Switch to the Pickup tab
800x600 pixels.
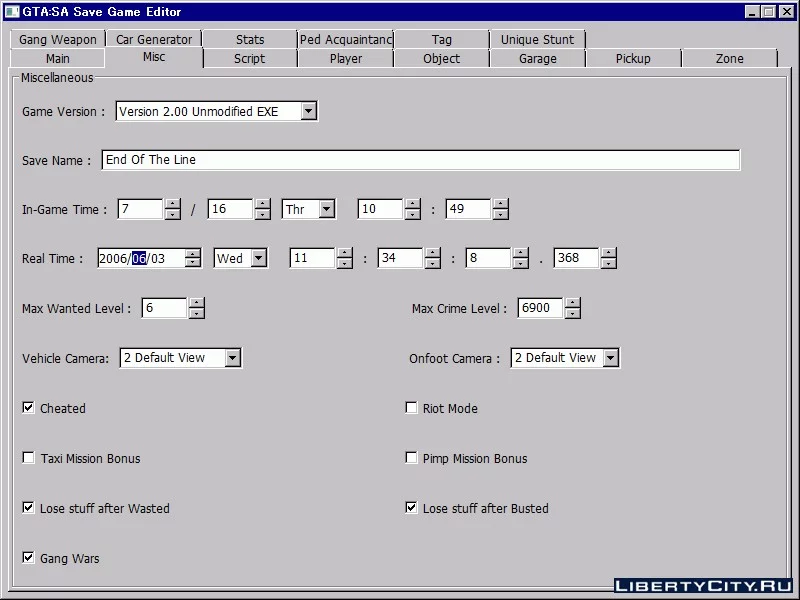coord(633,58)
